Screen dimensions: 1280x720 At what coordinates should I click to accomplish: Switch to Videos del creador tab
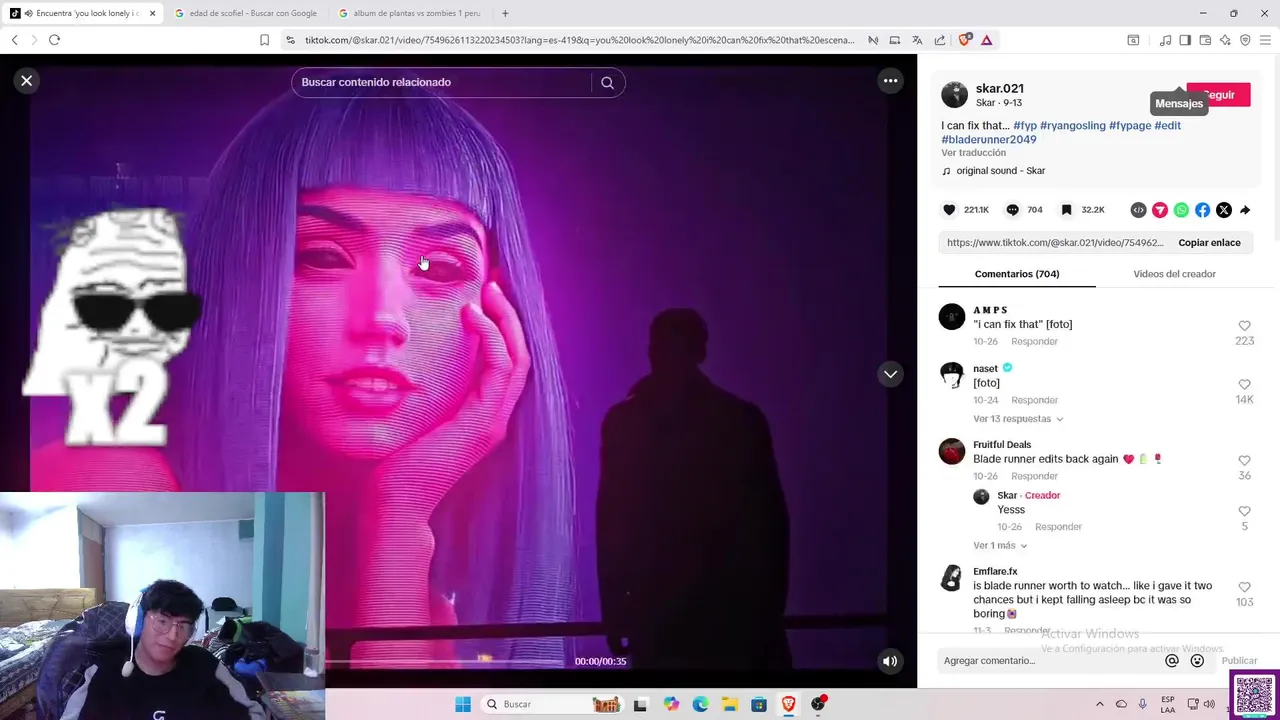tap(1174, 274)
